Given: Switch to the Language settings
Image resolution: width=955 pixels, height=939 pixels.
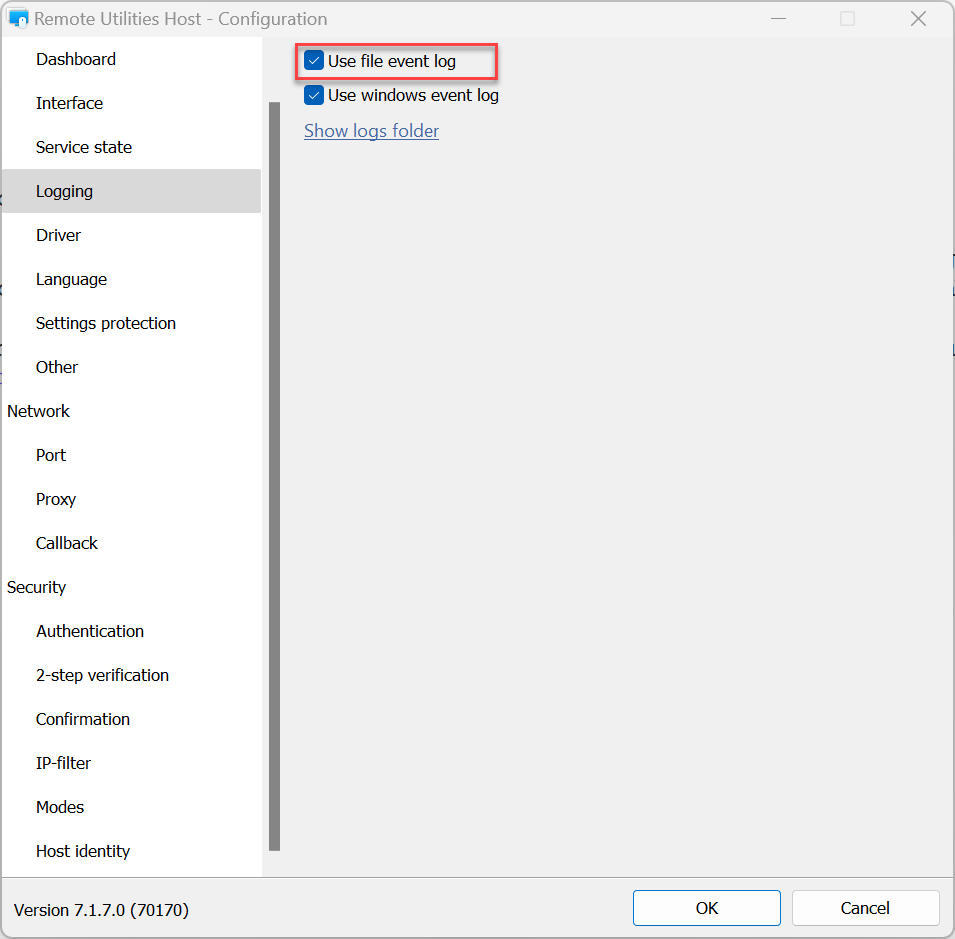Looking at the screenshot, I should (132, 279).
